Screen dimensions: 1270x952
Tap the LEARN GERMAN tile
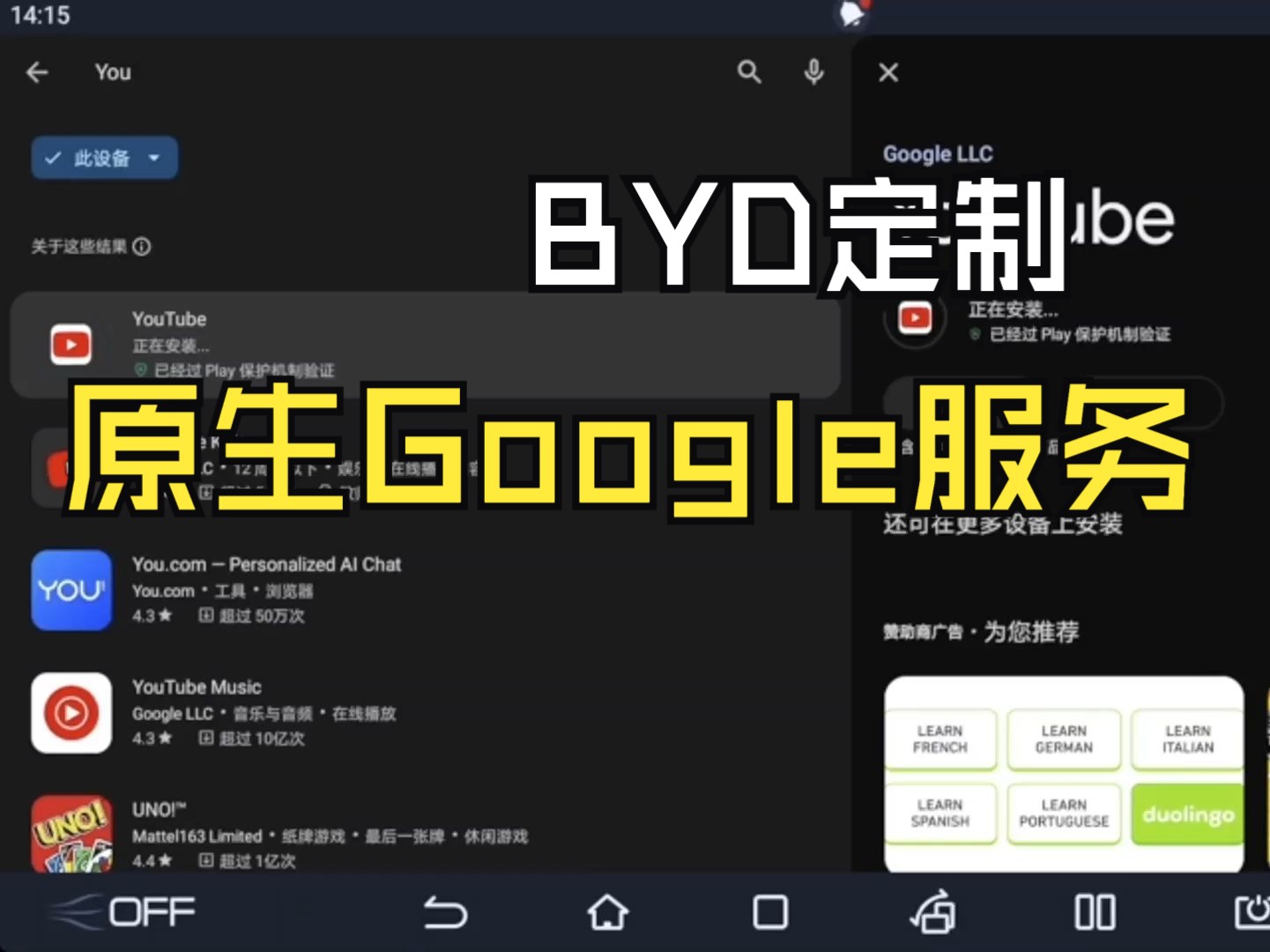[x=1064, y=740]
